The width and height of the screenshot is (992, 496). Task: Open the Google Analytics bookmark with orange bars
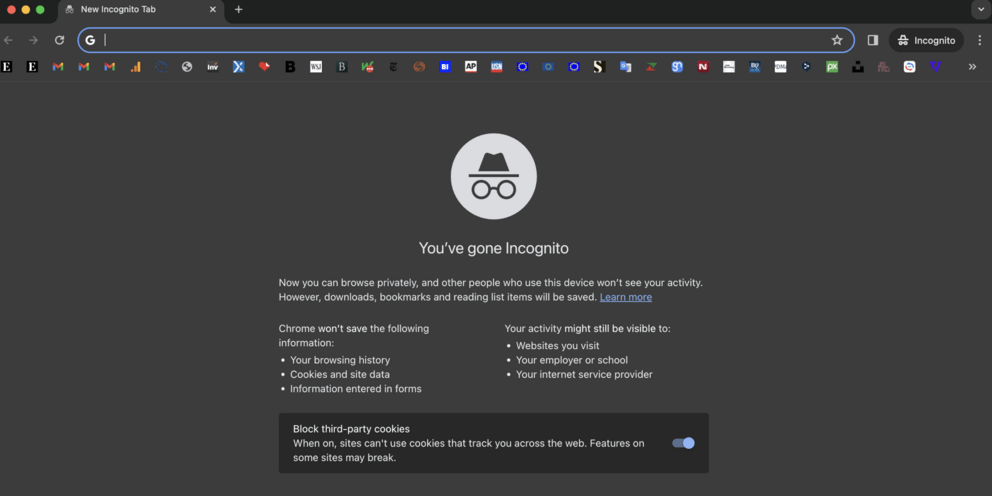tap(135, 66)
